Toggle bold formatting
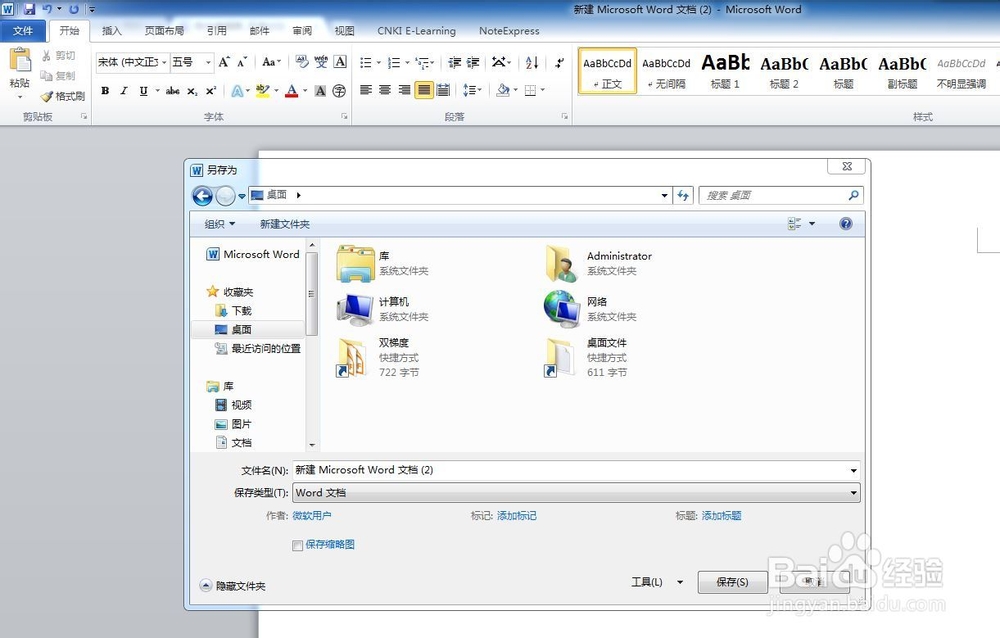 point(105,90)
